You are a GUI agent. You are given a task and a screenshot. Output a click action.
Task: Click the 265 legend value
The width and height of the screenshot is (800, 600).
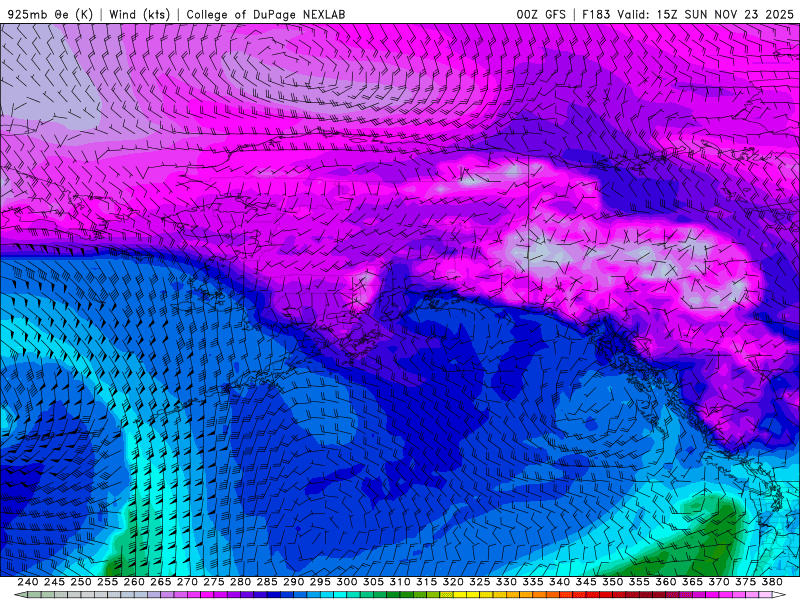click(160, 582)
